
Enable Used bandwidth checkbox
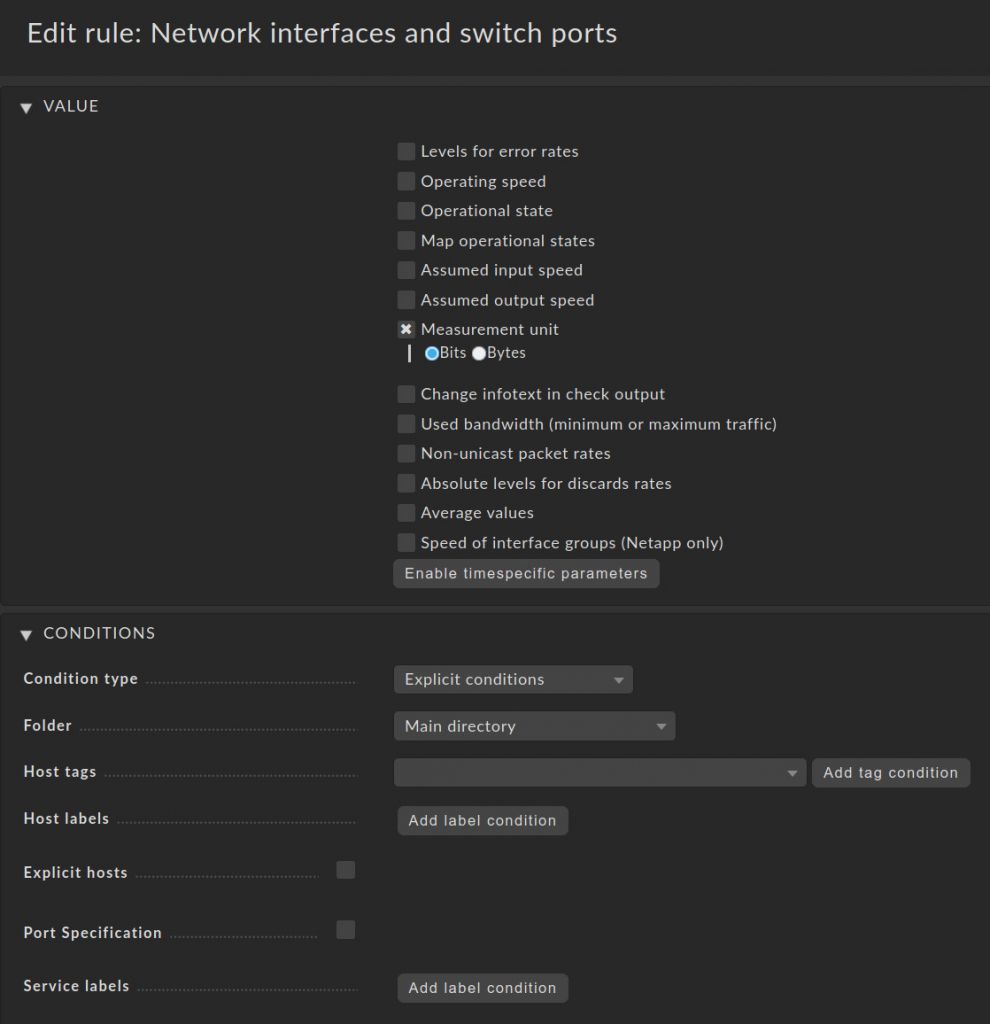406,424
